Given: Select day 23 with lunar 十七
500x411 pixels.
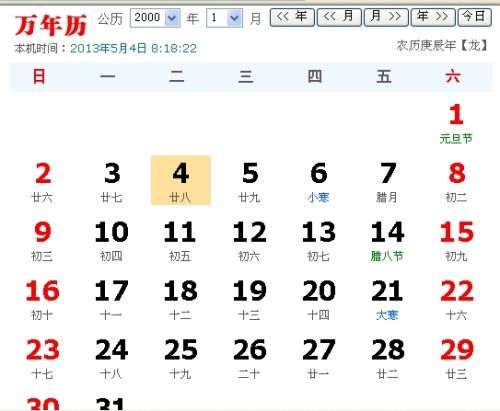Looking at the screenshot, I should pyautogui.click(x=42, y=359).
